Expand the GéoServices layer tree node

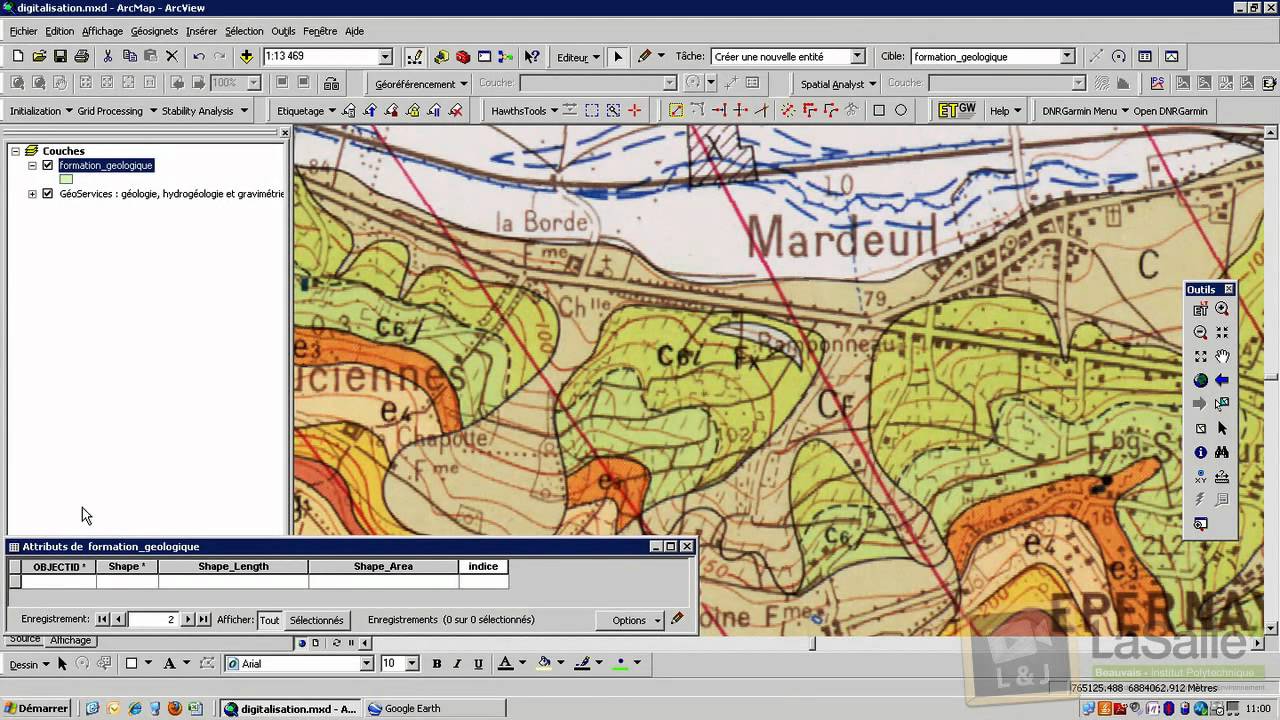tap(32, 194)
